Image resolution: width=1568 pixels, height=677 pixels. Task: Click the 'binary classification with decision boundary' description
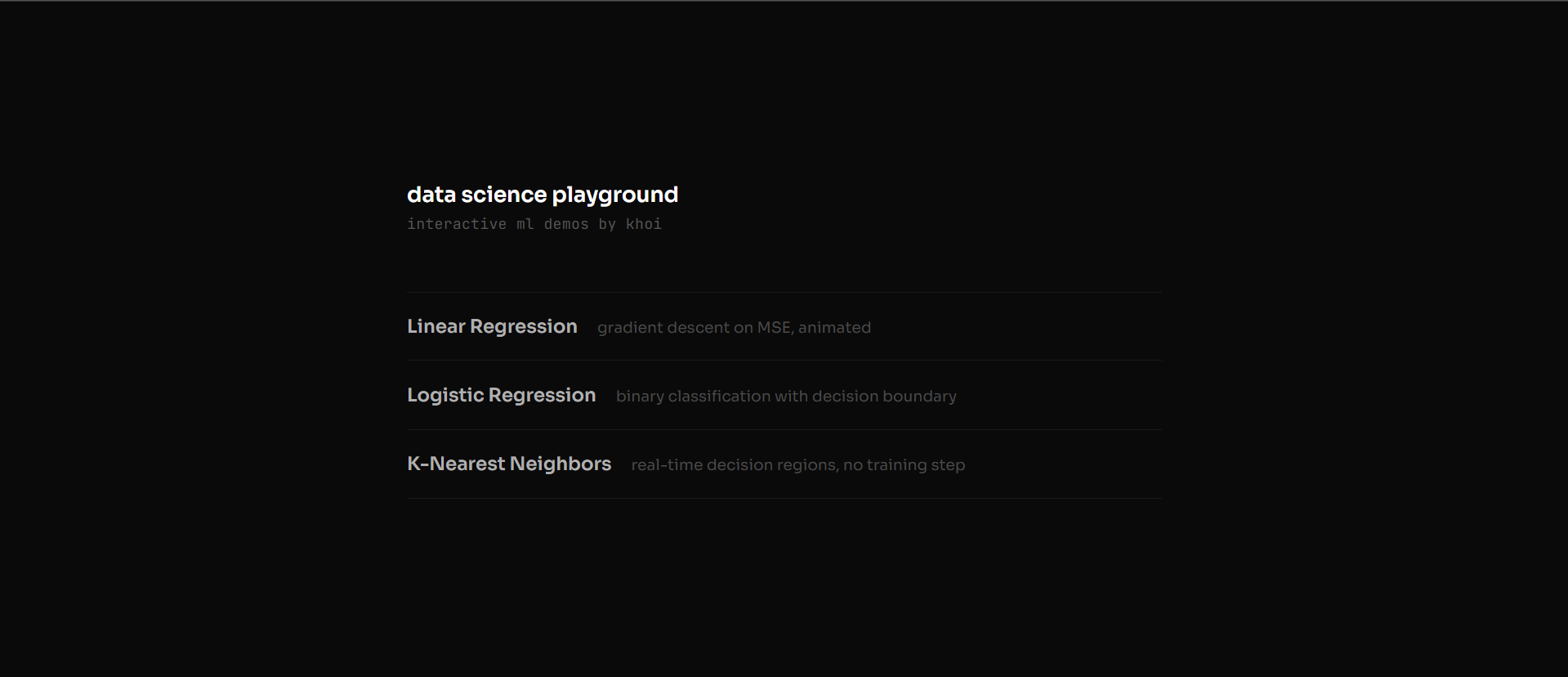point(785,396)
